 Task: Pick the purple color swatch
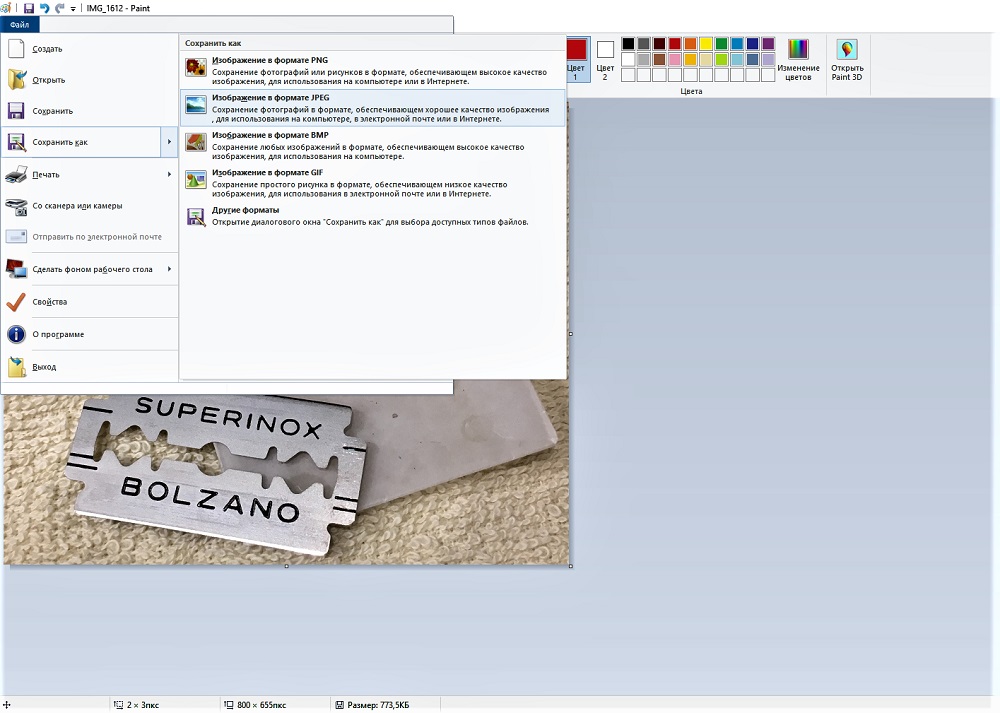(768, 43)
